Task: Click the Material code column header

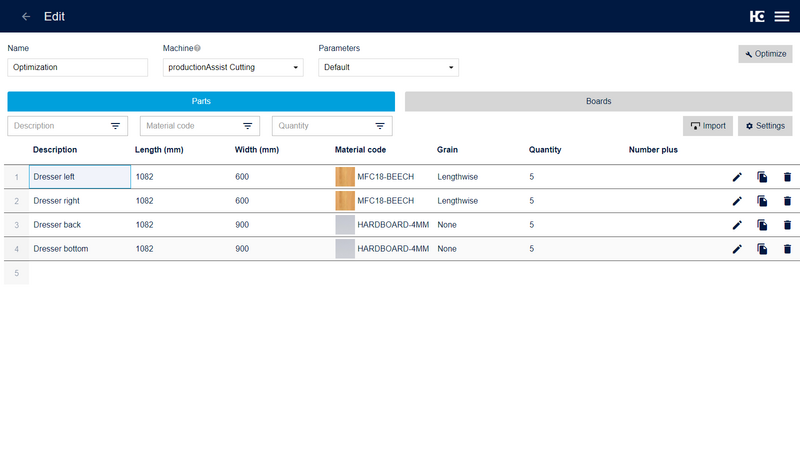Action: (x=360, y=150)
